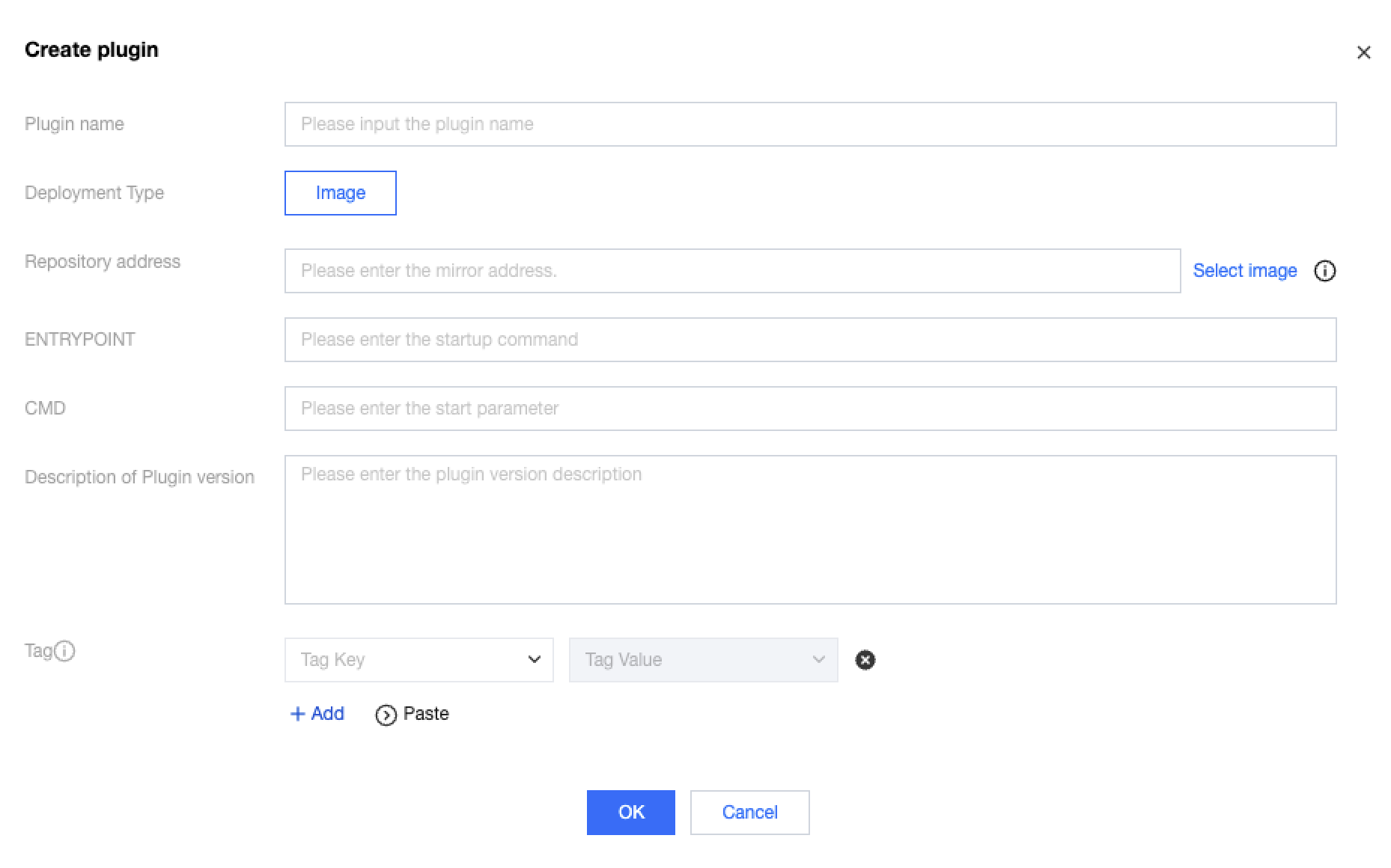1391x868 pixels.
Task: Click the Paste arrow icon
Action: (x=386, y=715)
